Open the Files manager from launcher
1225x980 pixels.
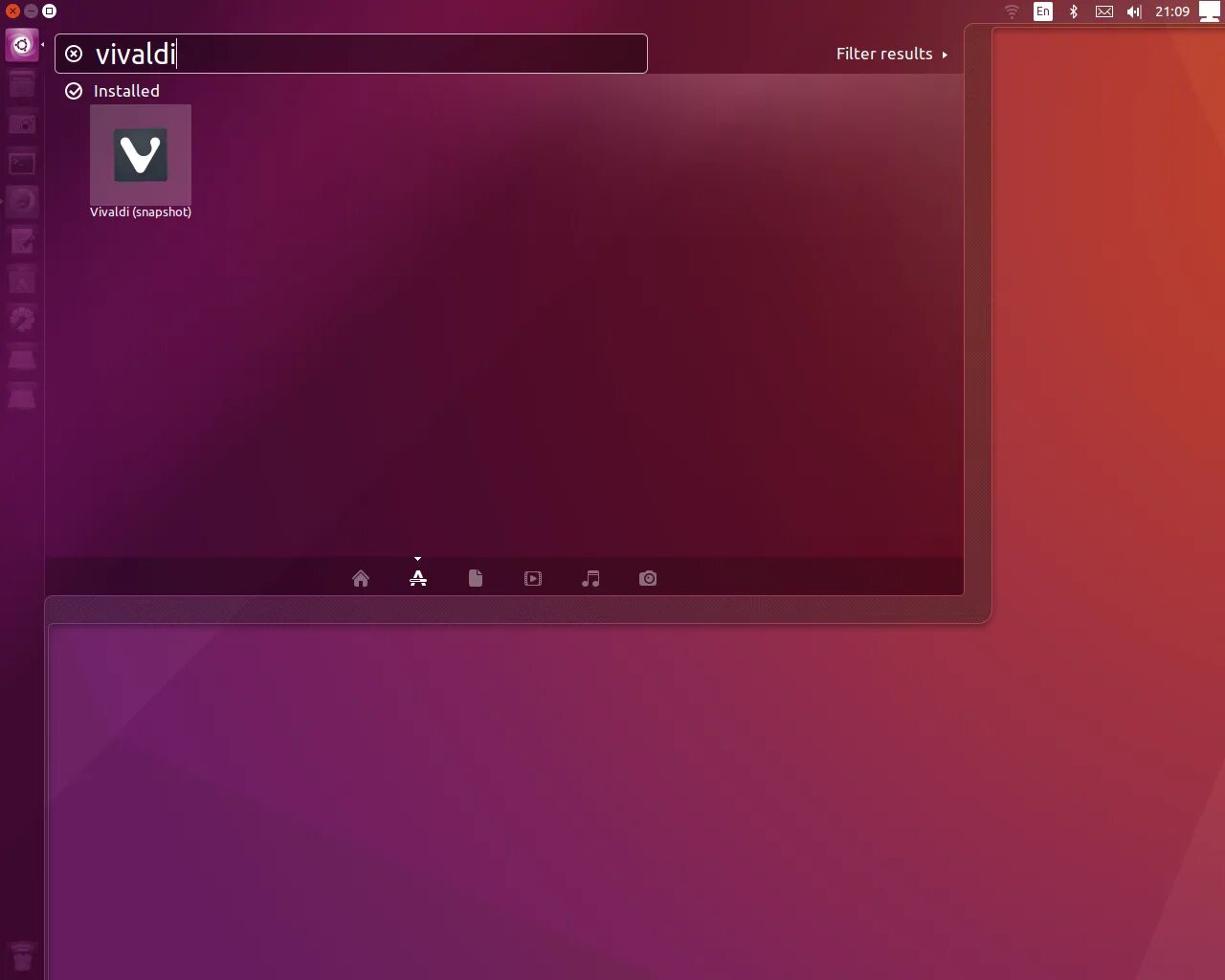coord(22,84)
